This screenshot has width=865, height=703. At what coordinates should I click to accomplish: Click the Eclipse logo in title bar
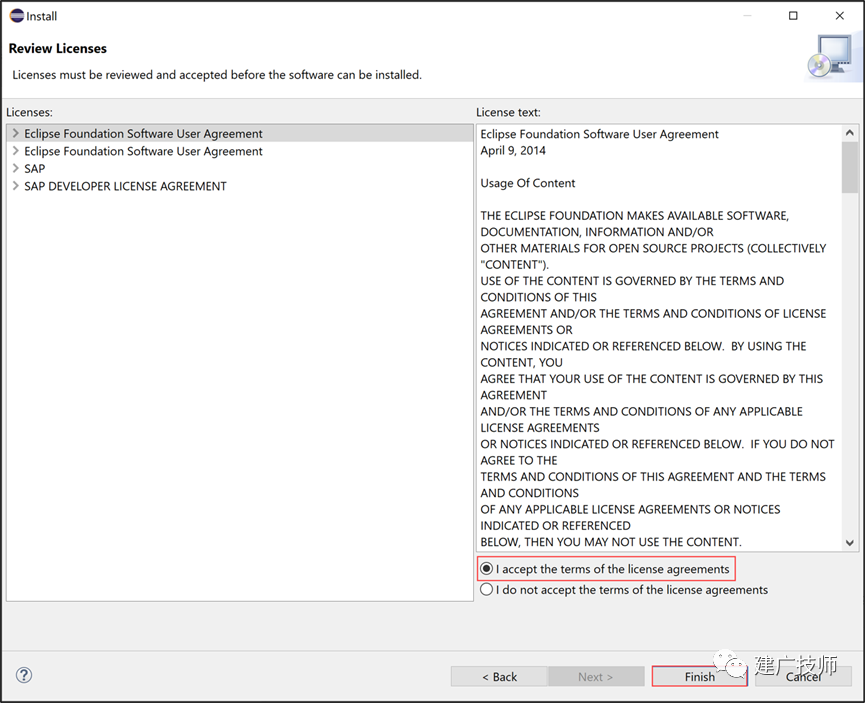pyautogui.click(x=17, y=16)
